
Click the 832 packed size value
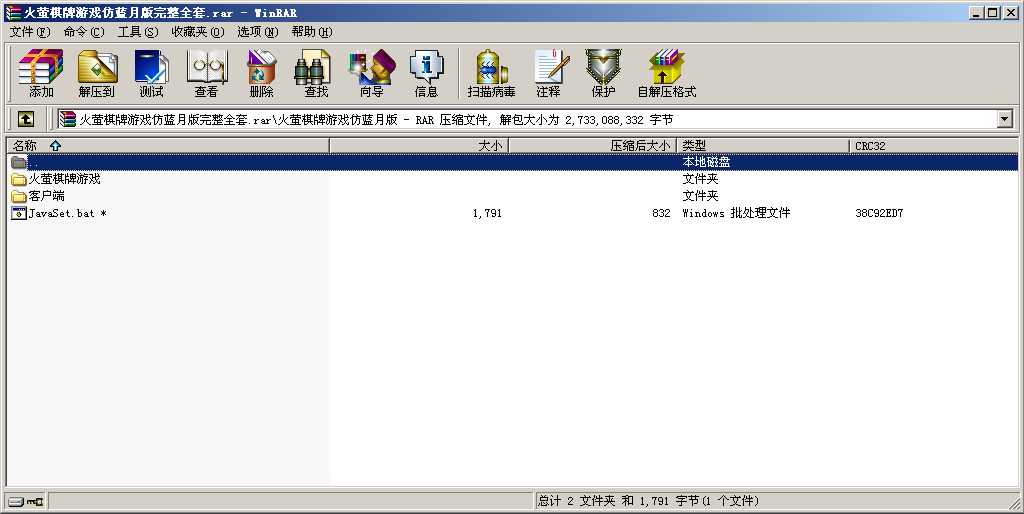[661, 213]
